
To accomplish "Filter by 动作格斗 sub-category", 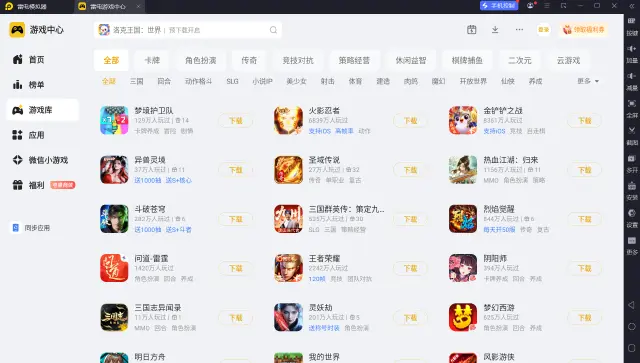I will (x=198, y=81).
